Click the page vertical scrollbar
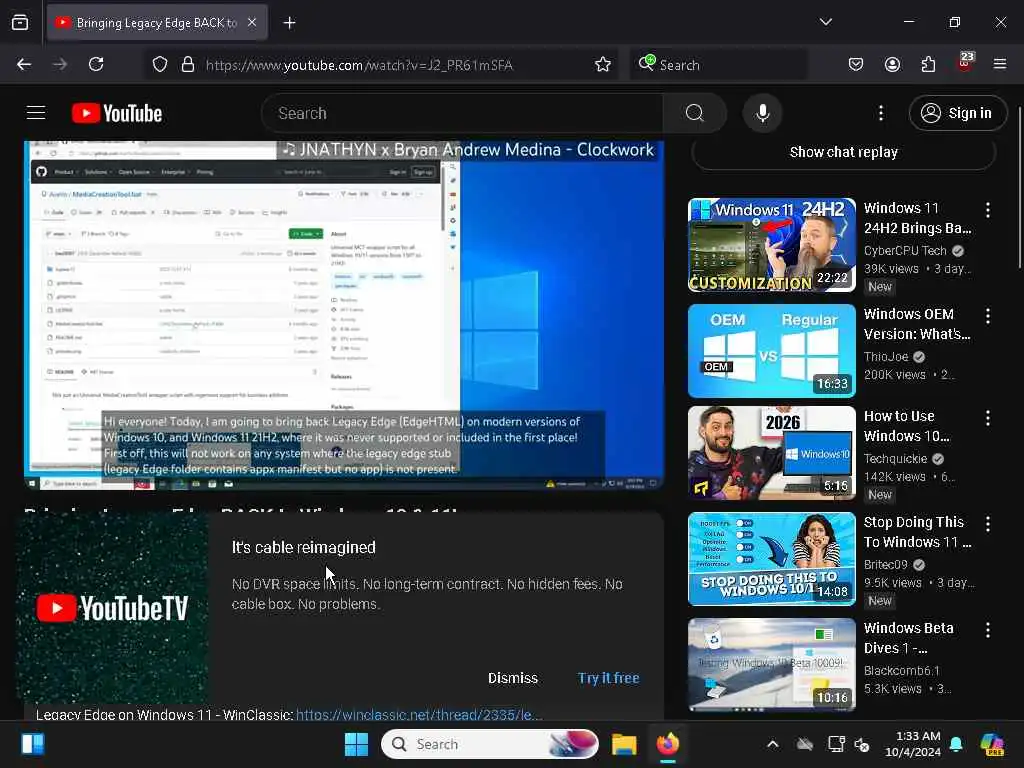 pos(1019,186)
